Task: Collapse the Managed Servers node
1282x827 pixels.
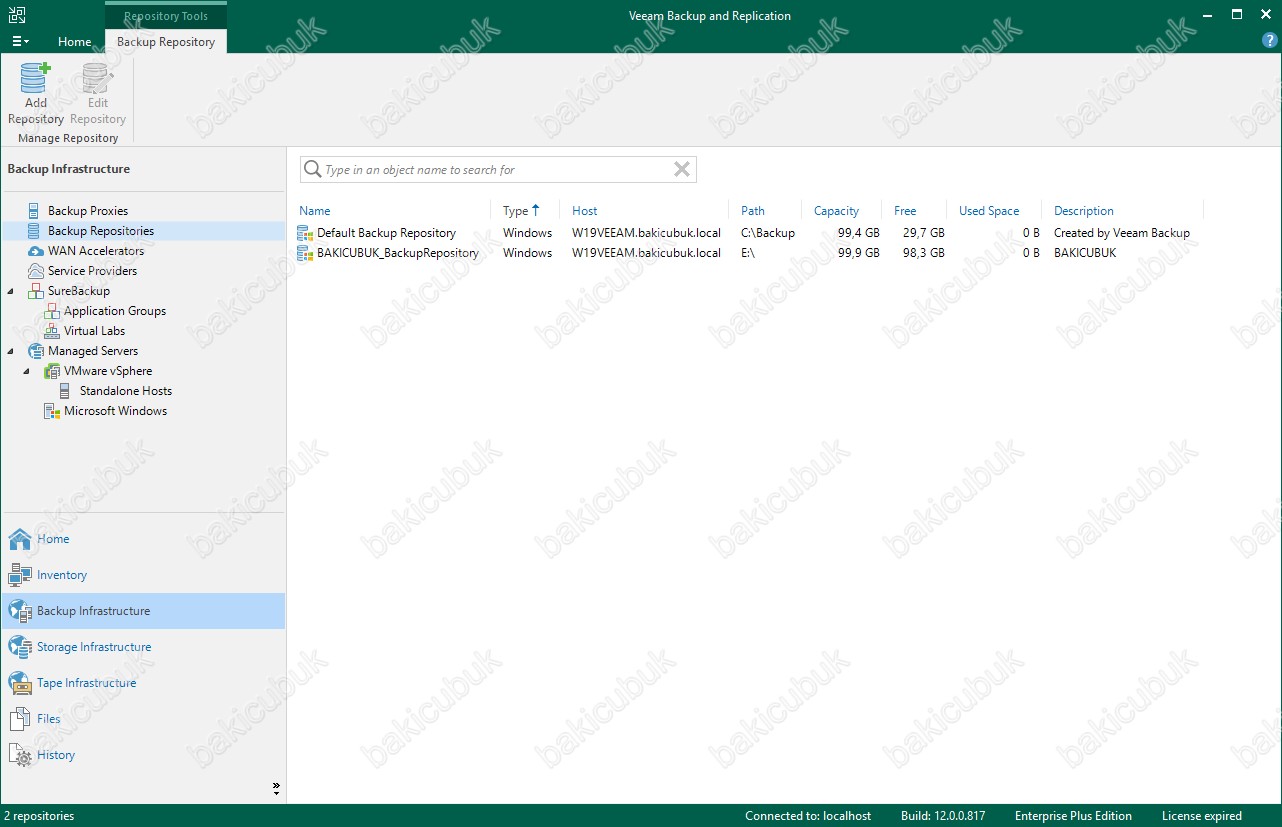Action: click(11, 351)
